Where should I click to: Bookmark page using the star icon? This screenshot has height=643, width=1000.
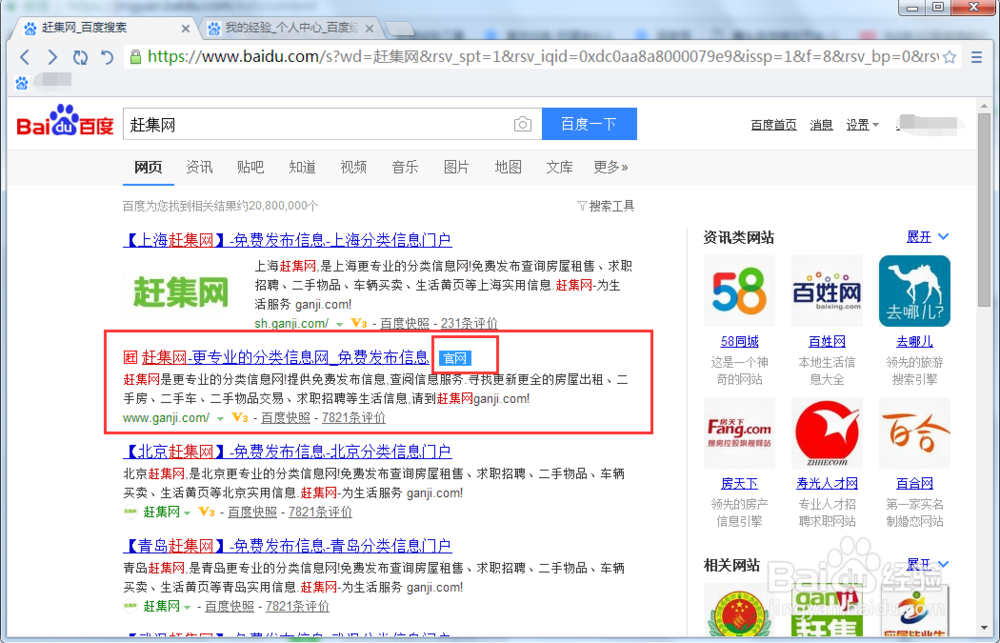coord(950,57)
